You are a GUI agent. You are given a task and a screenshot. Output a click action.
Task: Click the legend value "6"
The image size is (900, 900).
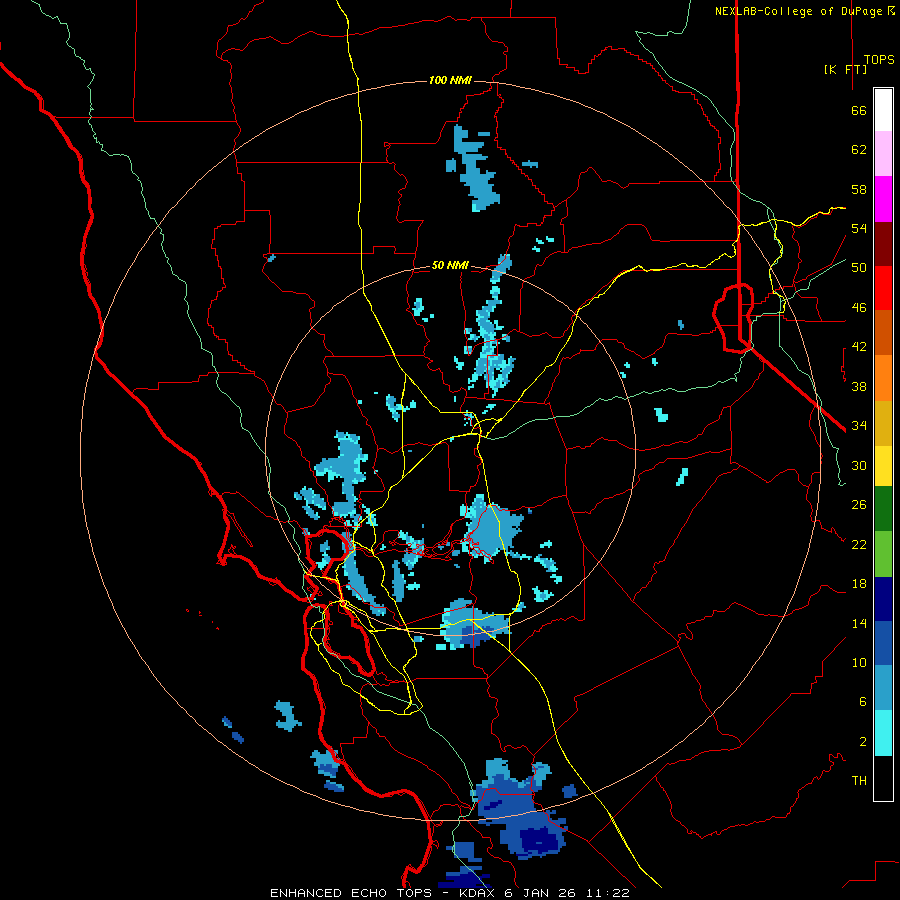coord(863,702)
